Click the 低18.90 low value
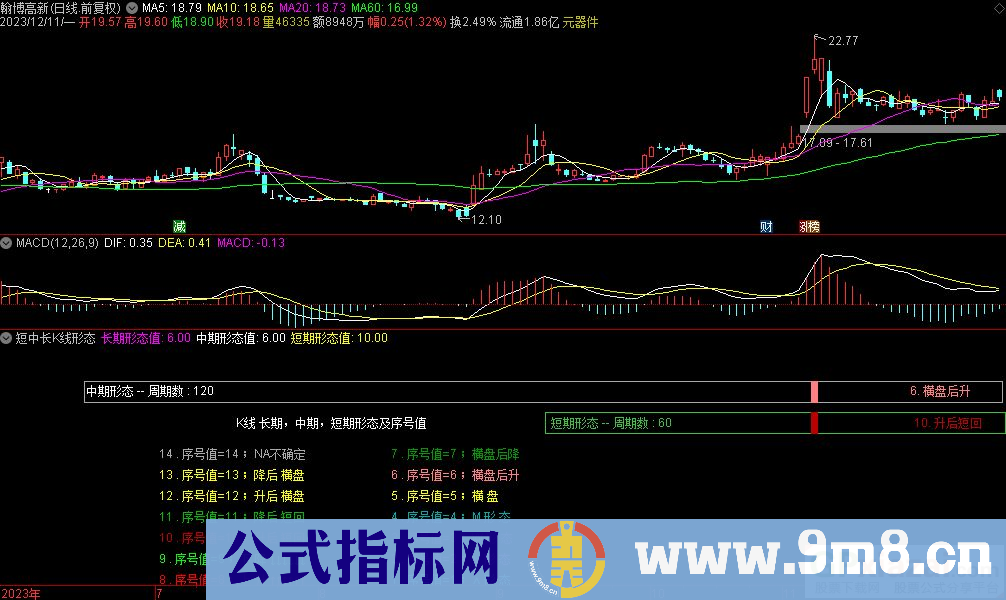1006x600 pixels. (192, 22)
